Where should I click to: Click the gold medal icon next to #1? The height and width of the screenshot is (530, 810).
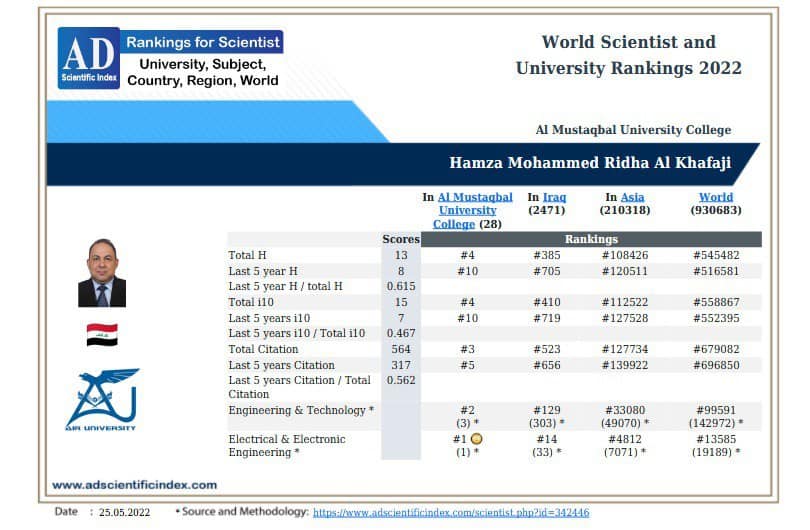[x=477, y=439]
